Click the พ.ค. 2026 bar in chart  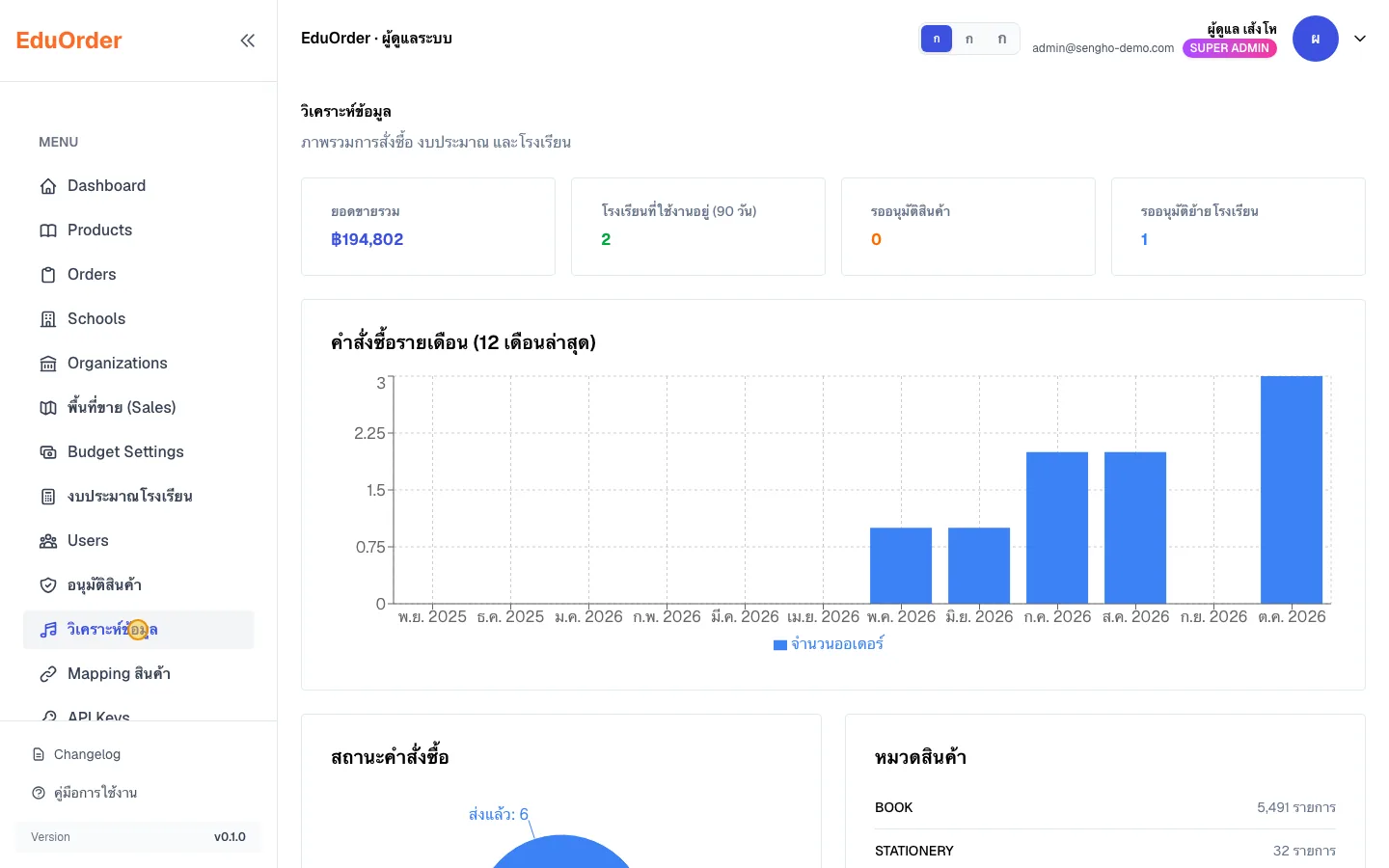(901, 566)
